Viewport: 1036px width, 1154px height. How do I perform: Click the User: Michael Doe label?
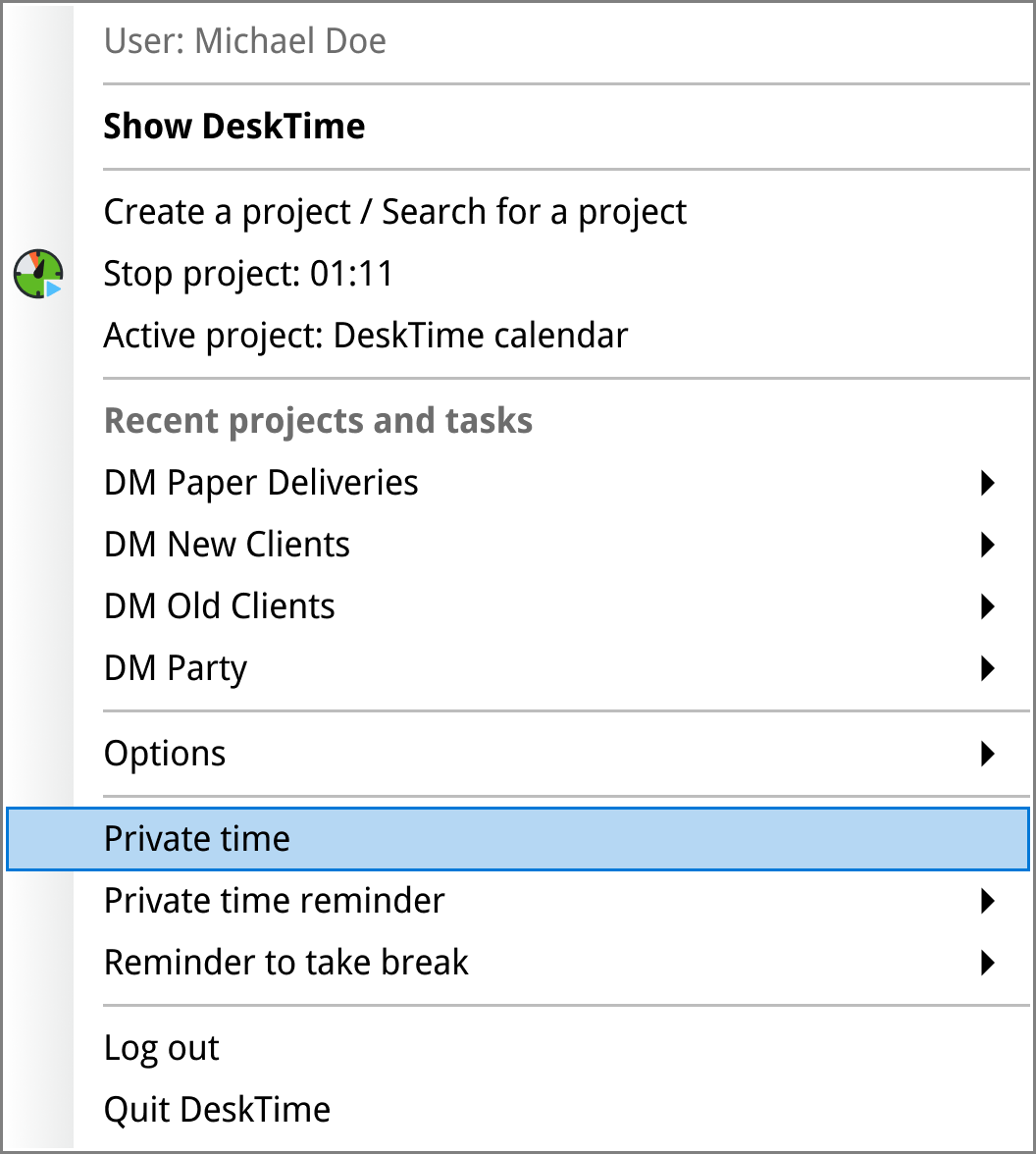tap(245, 41)
